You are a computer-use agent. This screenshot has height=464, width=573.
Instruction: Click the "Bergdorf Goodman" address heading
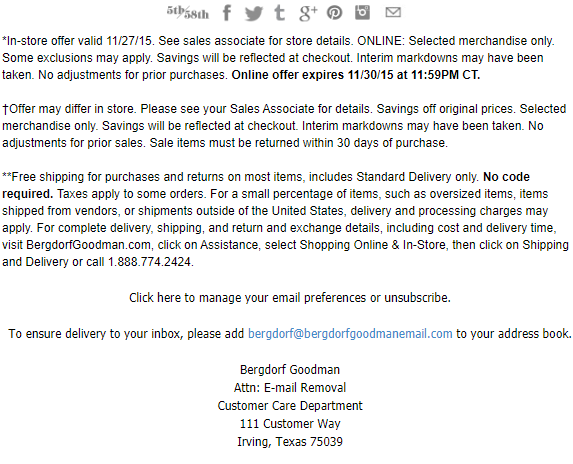(290, 370)
